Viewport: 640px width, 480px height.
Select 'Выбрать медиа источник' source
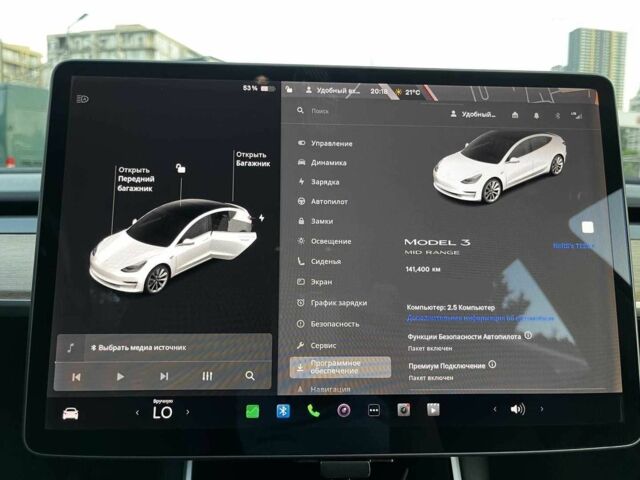(138, 348)
